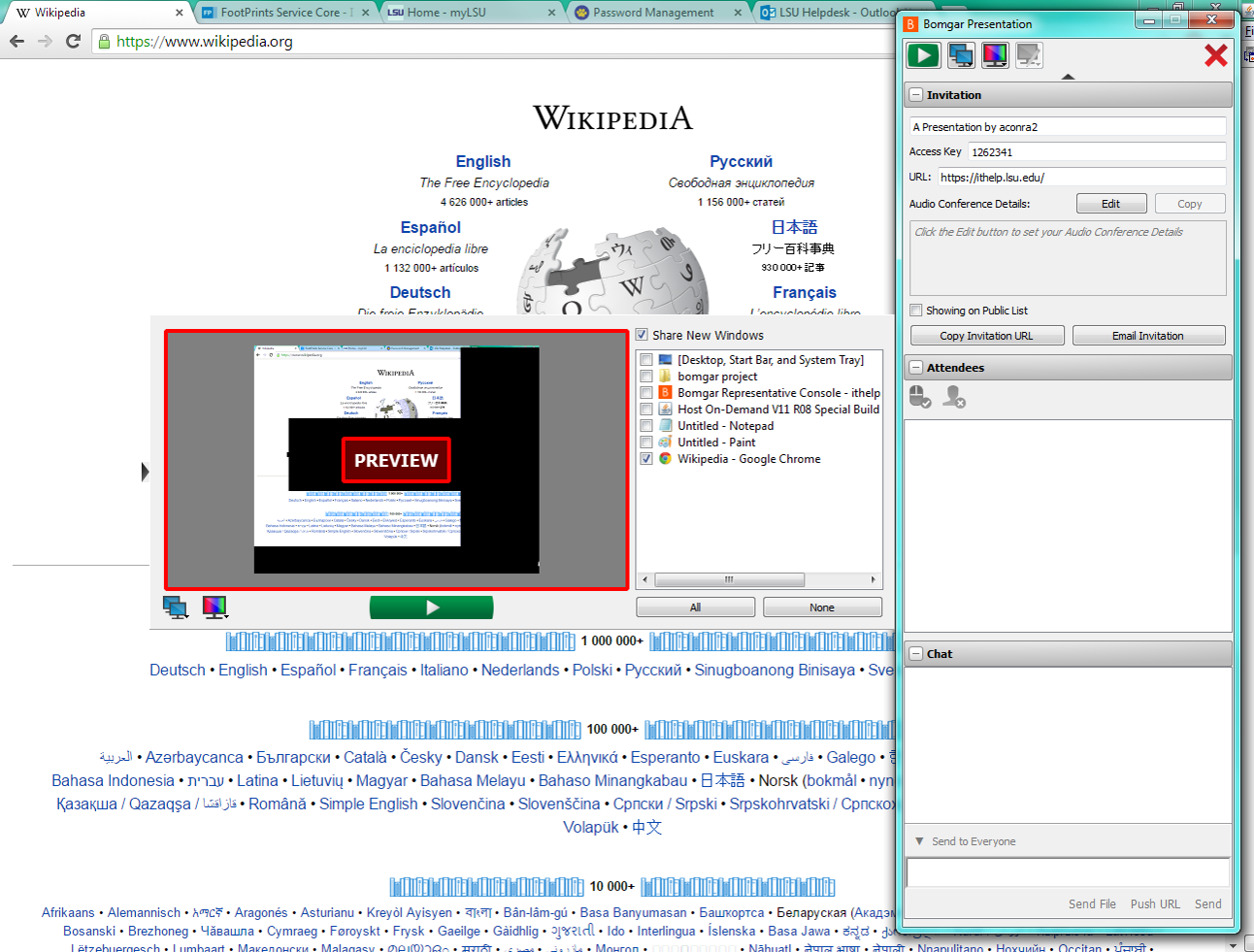Screen dimensions: 1254x952
Task: Click the remove attendee icon
Action: click(x=954, y=396)
